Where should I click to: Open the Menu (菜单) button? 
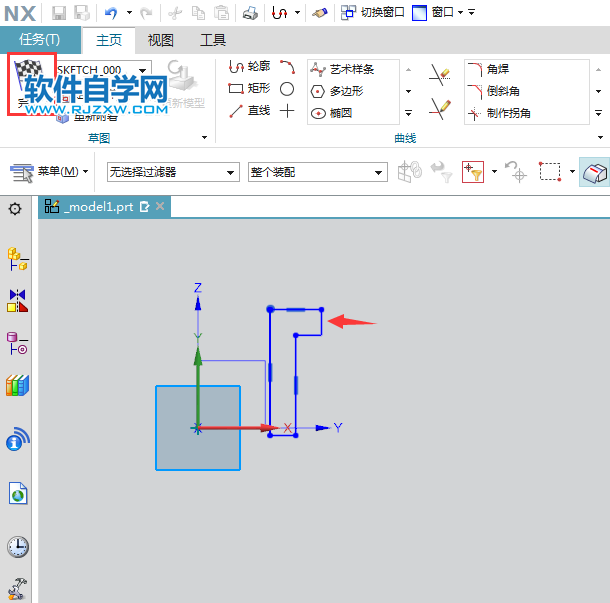[x=49, y=172]
